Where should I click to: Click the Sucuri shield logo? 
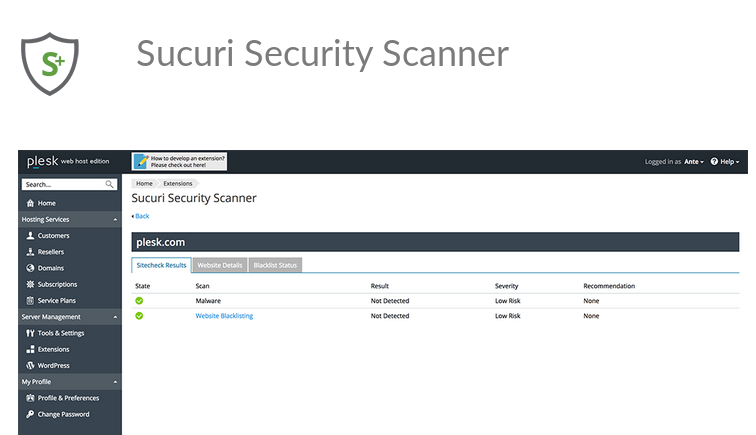pyautogui.click(x=50, y=64)
